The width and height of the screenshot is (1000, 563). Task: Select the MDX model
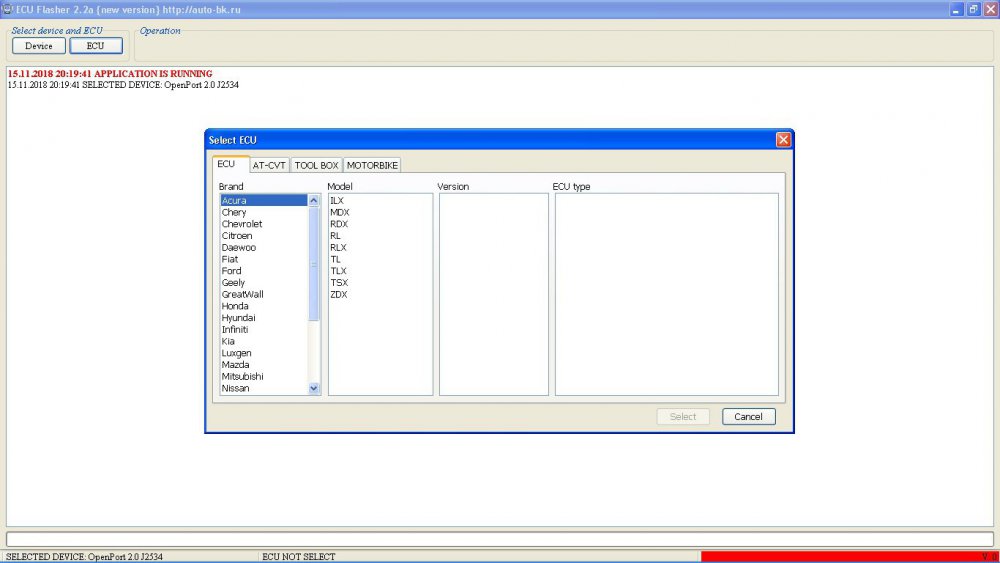pos(339,213)
